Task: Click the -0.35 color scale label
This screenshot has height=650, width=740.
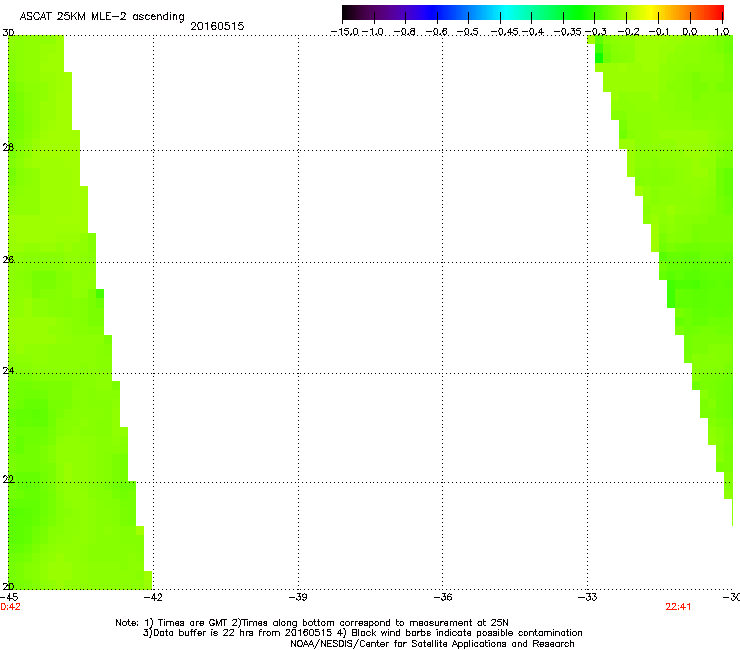Action: pyautogui.click(x=567, y=32)
